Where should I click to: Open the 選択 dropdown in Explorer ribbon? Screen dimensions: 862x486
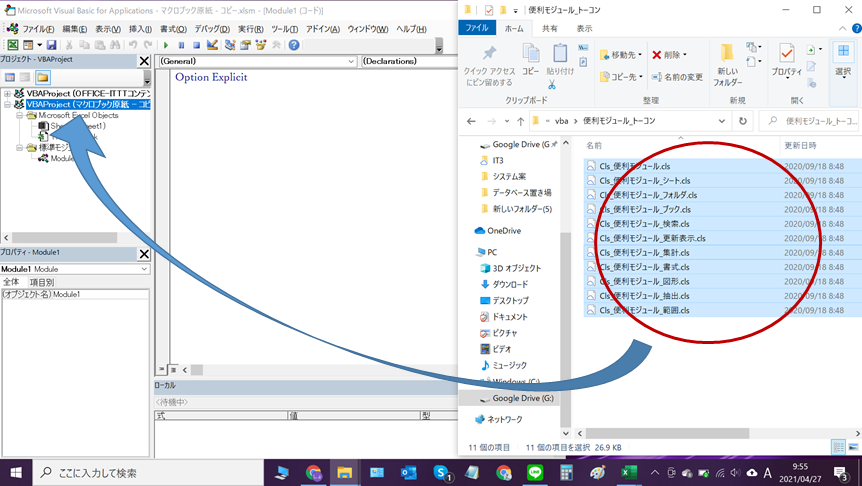coord(843,59)
